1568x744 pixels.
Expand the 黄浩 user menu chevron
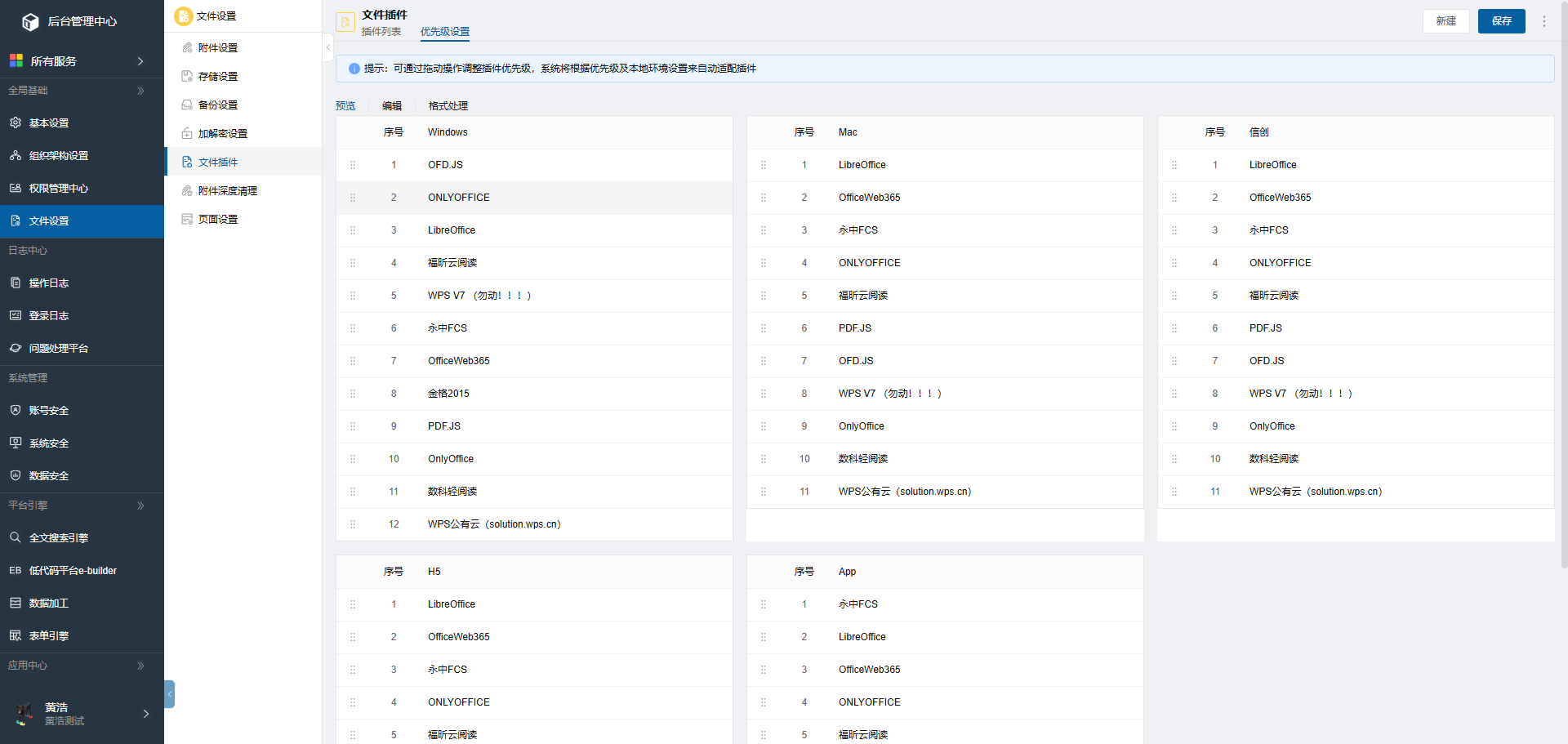click(x=146, y=714)
